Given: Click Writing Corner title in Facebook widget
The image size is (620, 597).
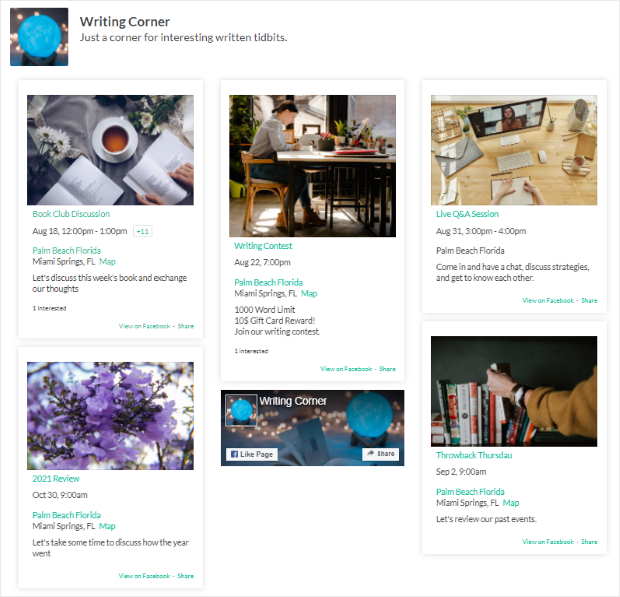Looking at the screenshot, I should coord(293,401).
